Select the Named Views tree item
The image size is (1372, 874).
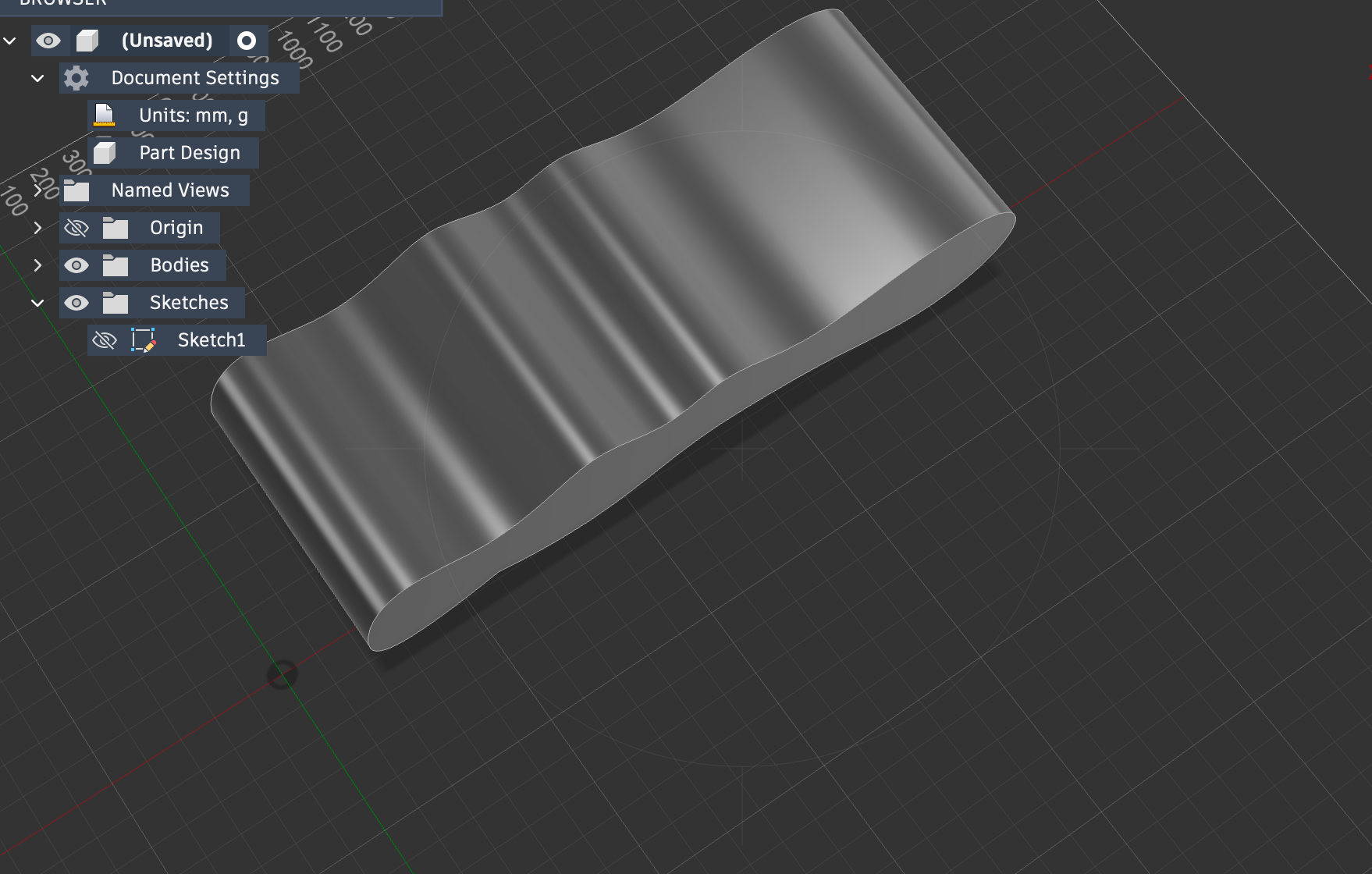click(x=170, y=190)
